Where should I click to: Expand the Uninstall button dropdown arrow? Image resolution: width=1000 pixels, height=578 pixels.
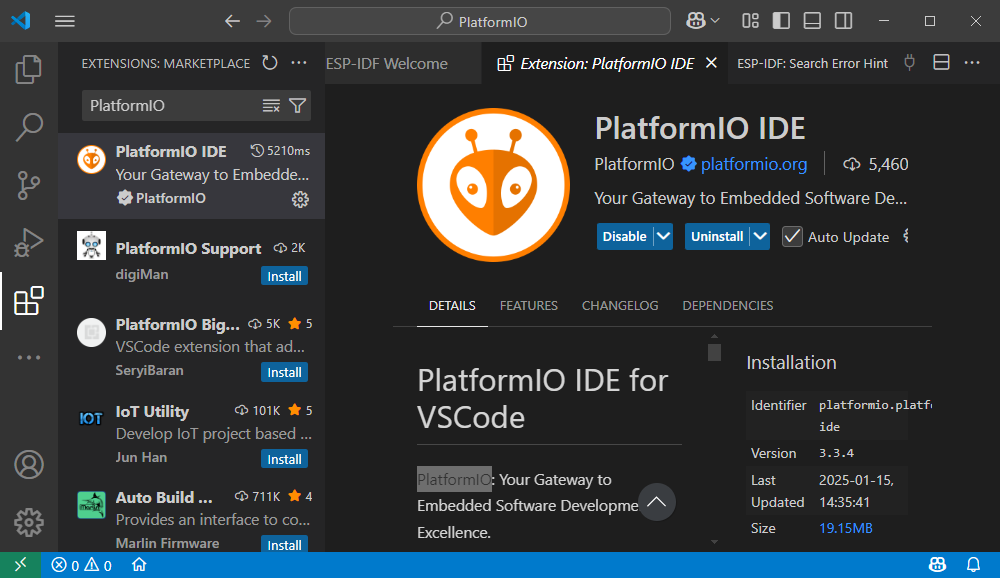pyautogui.click(x=760, y=237)
